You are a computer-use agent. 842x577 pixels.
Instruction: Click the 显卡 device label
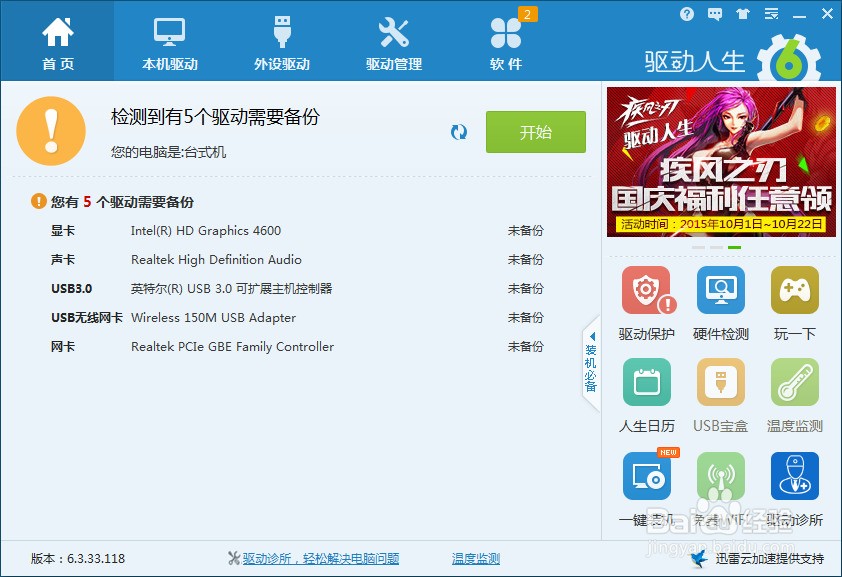coord(63,231)
